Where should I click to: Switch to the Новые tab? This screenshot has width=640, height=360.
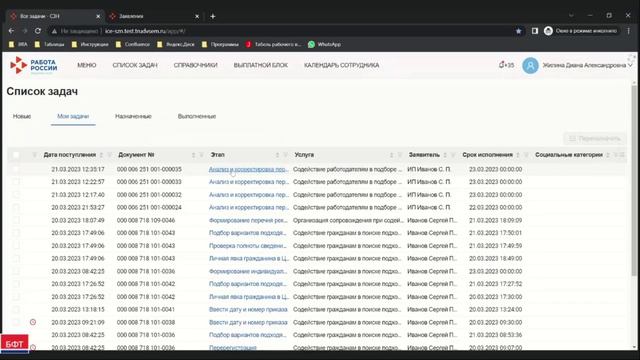click(22, 116)
